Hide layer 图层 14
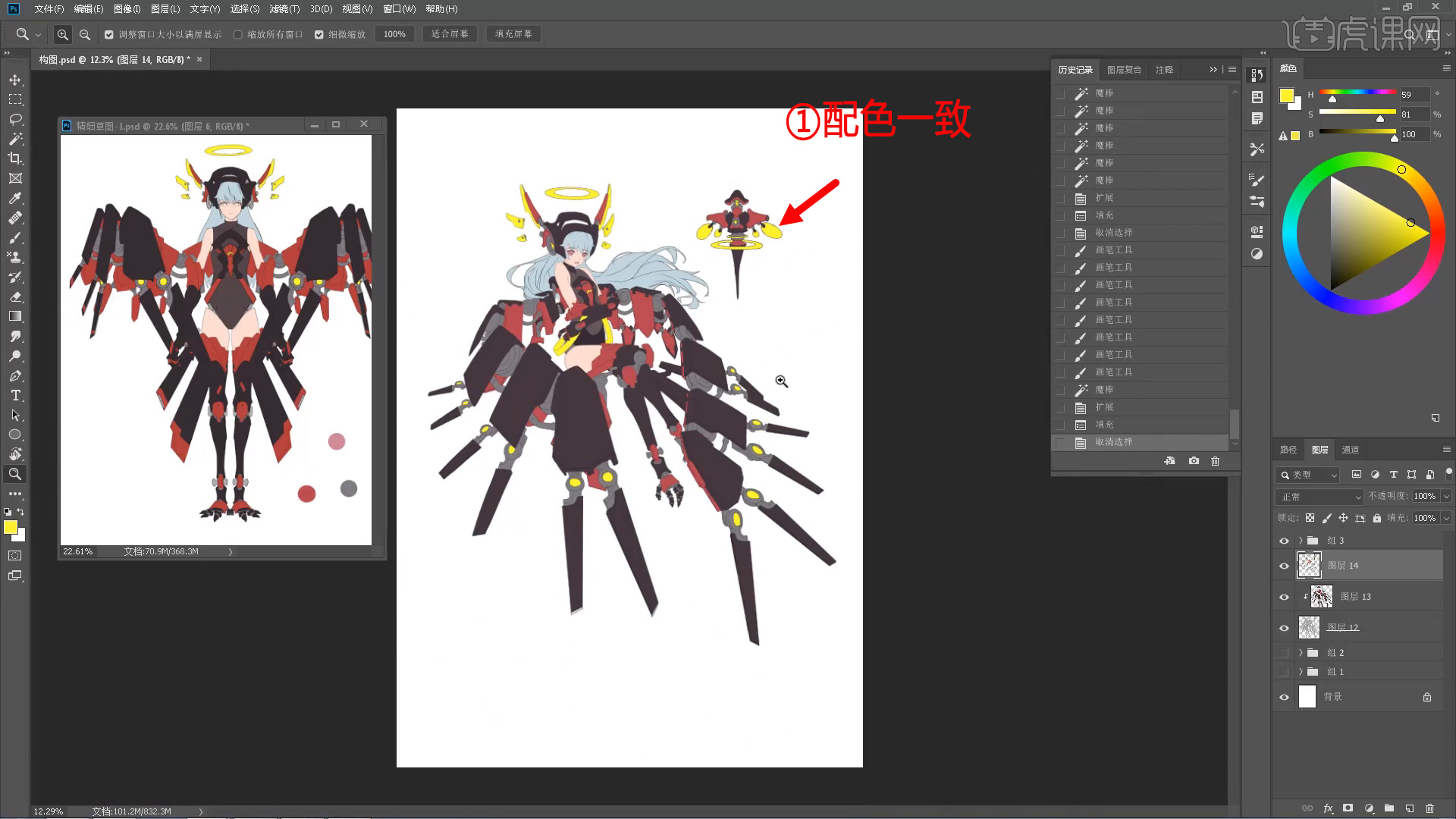The height and width of the screenshot is (819, 1456). point(1284,566)
